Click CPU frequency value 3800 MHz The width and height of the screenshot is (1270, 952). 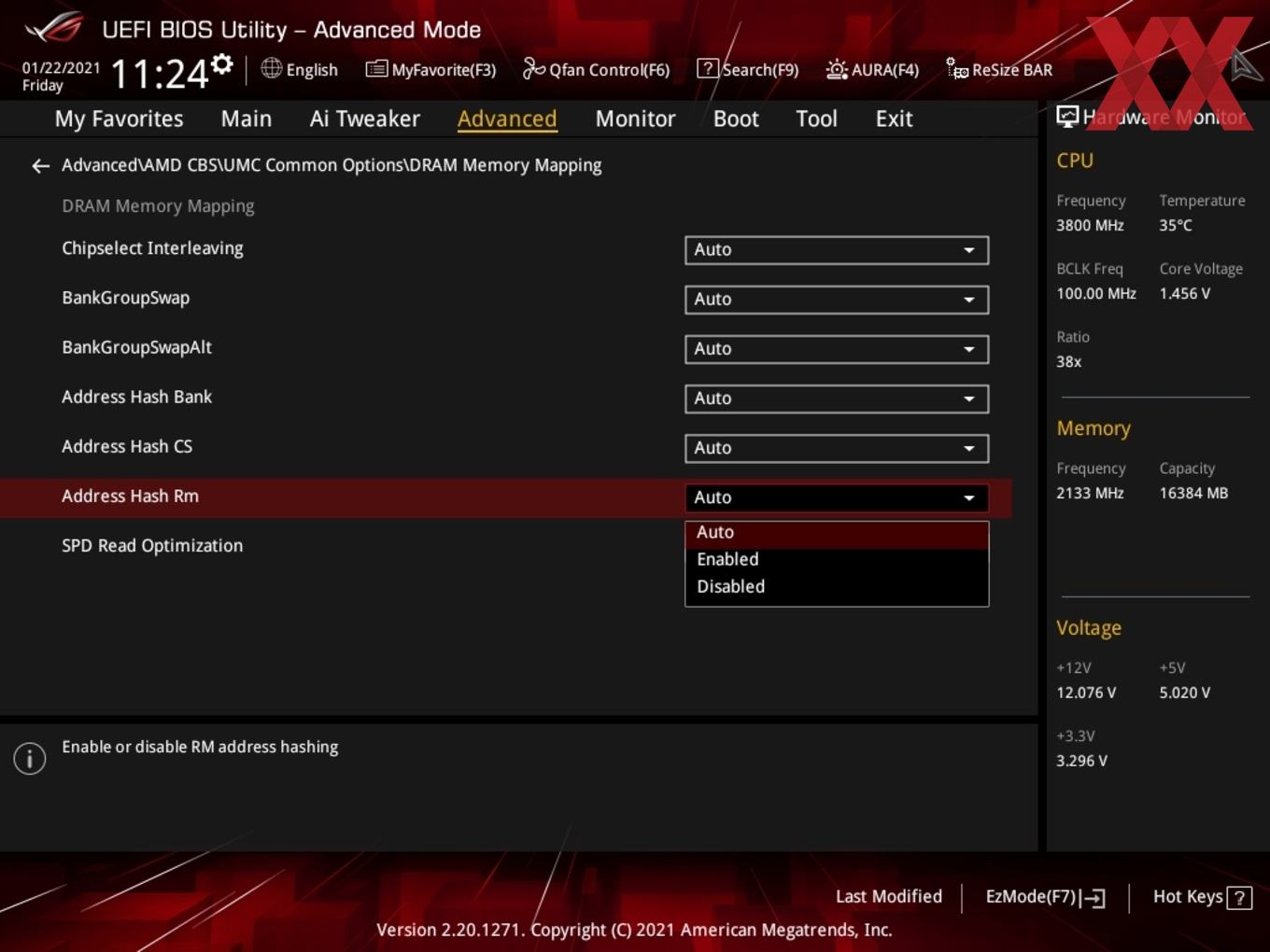1090,226
